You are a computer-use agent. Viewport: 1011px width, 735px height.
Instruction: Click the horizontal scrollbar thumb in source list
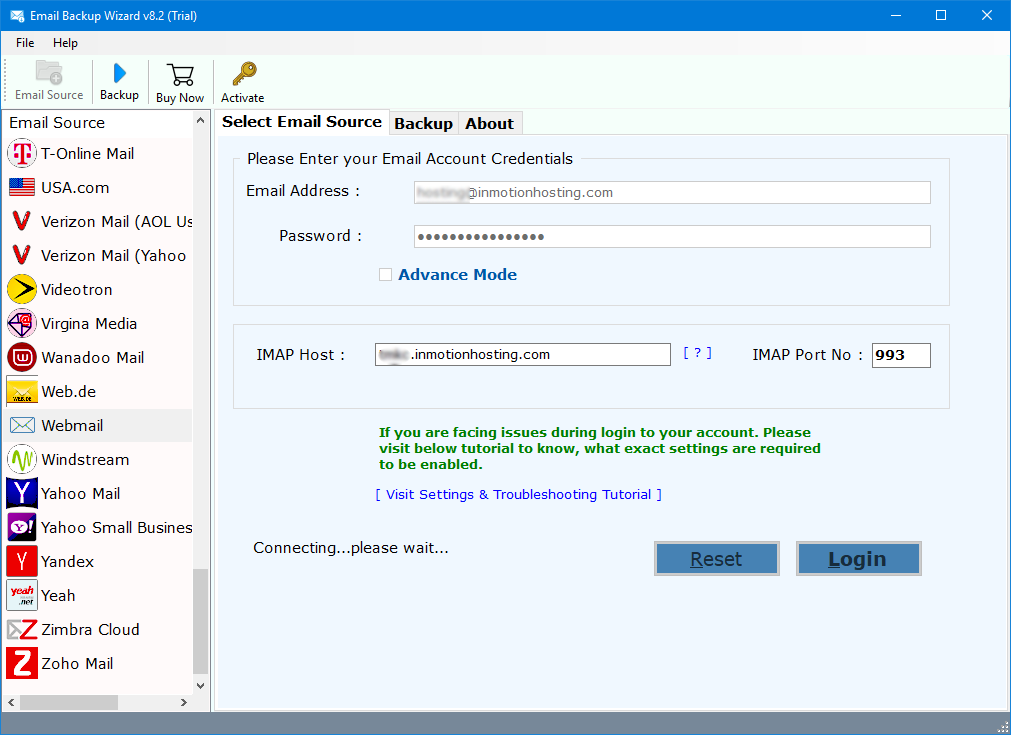point(69,702)
